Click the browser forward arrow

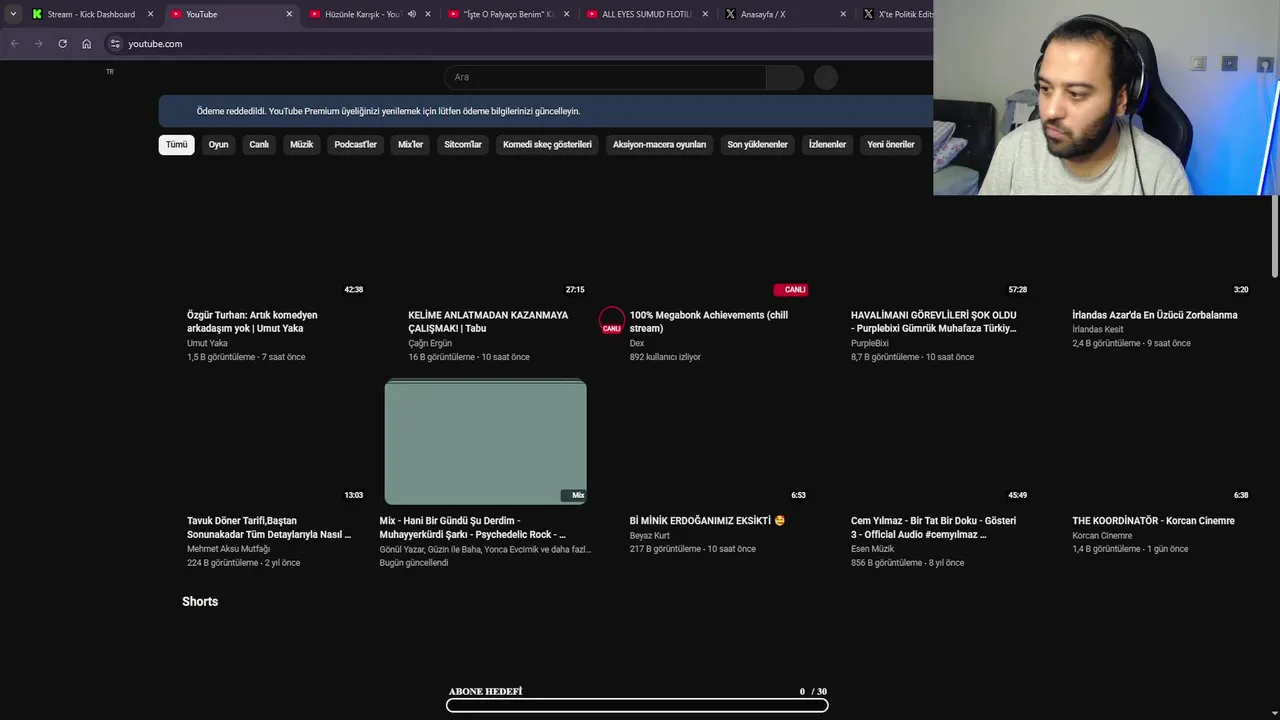pyautogui.click(x=38, y=44)
